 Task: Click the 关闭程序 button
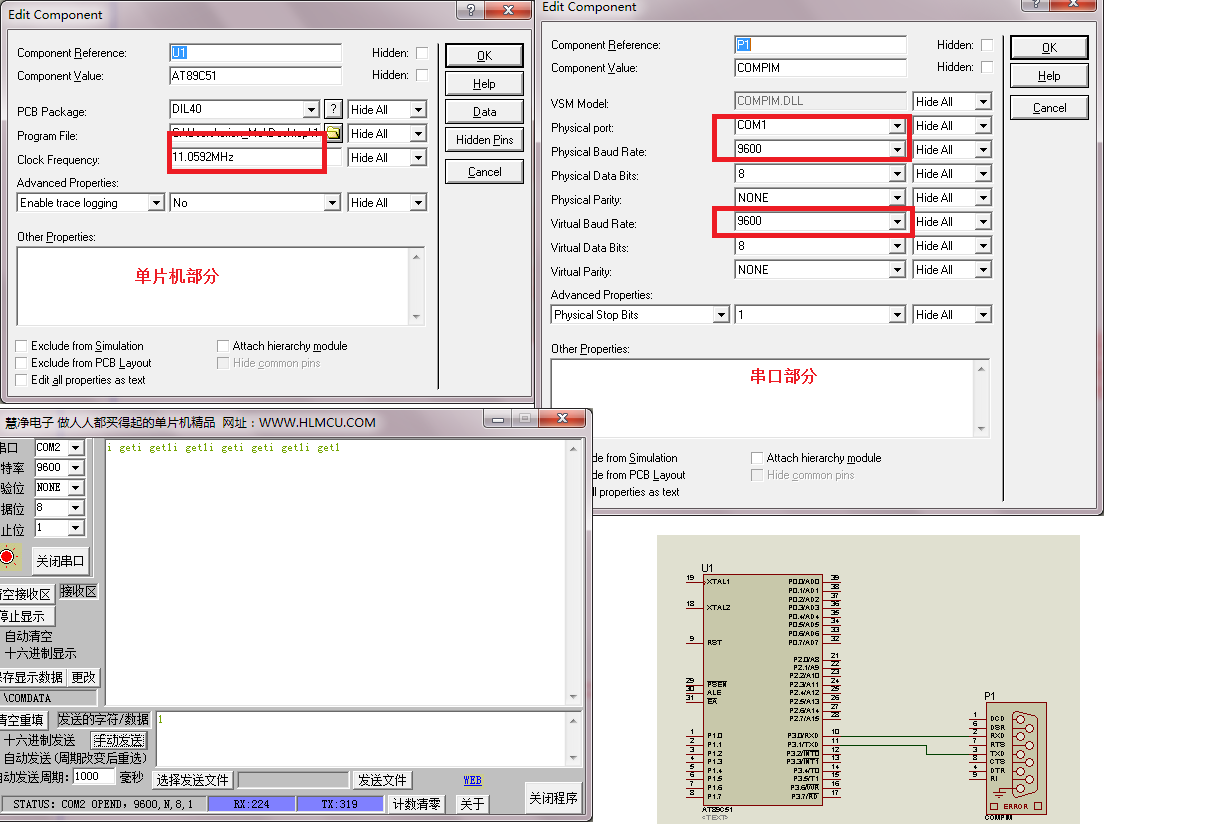point(553,798)
